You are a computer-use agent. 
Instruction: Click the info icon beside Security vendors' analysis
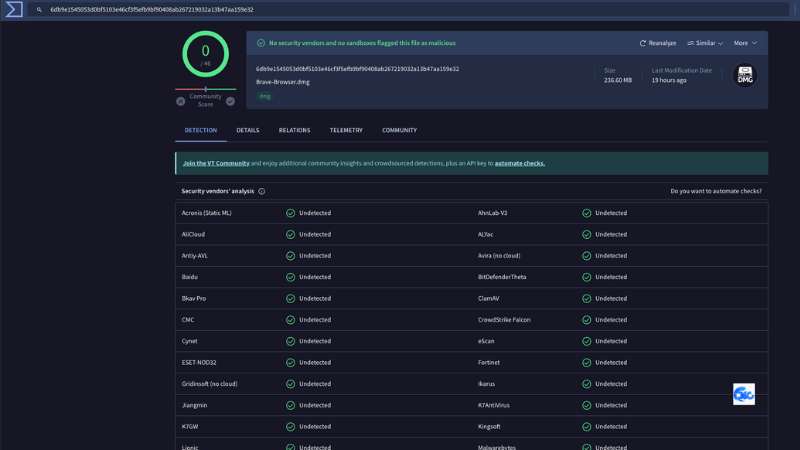262,191
